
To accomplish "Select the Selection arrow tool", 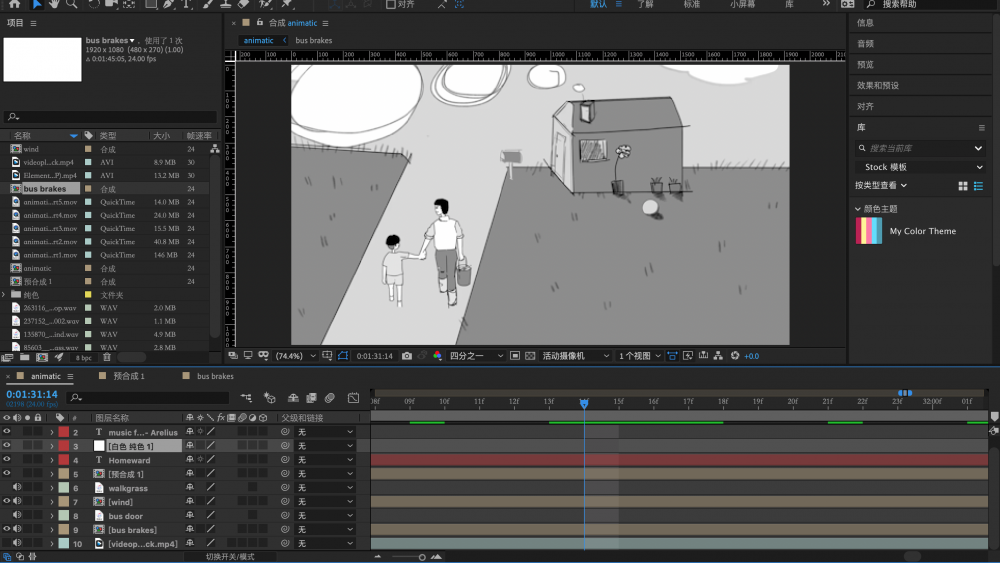I will click(x=36, y=3).
